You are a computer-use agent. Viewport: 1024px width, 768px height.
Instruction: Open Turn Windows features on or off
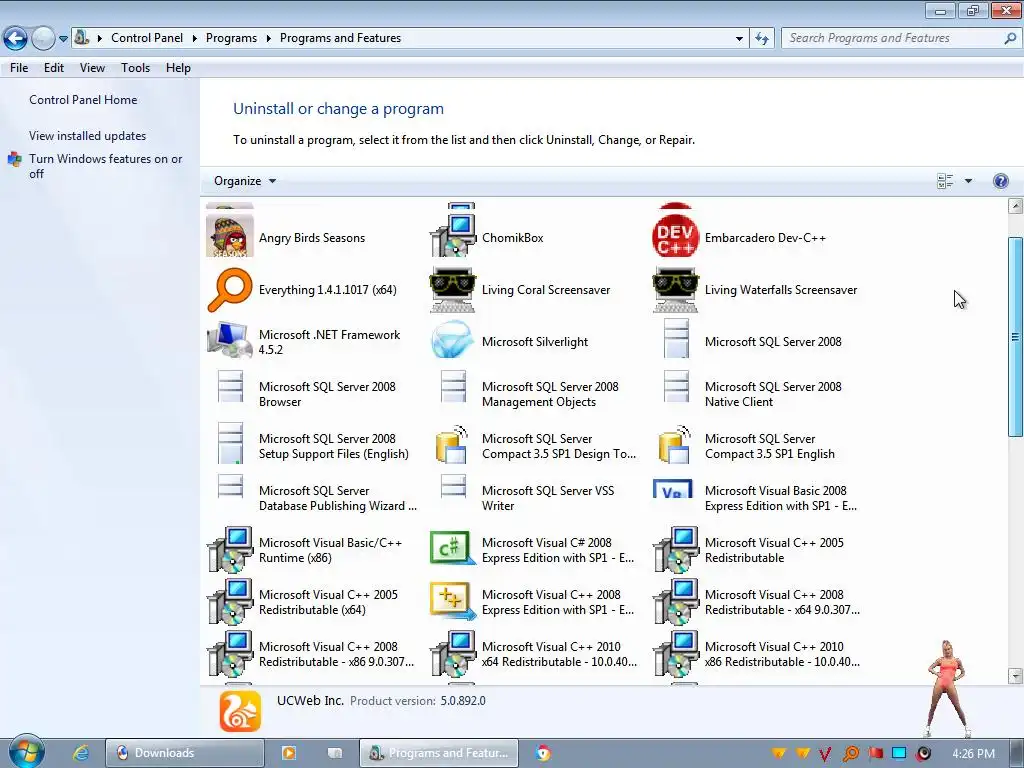pos(106,166)
